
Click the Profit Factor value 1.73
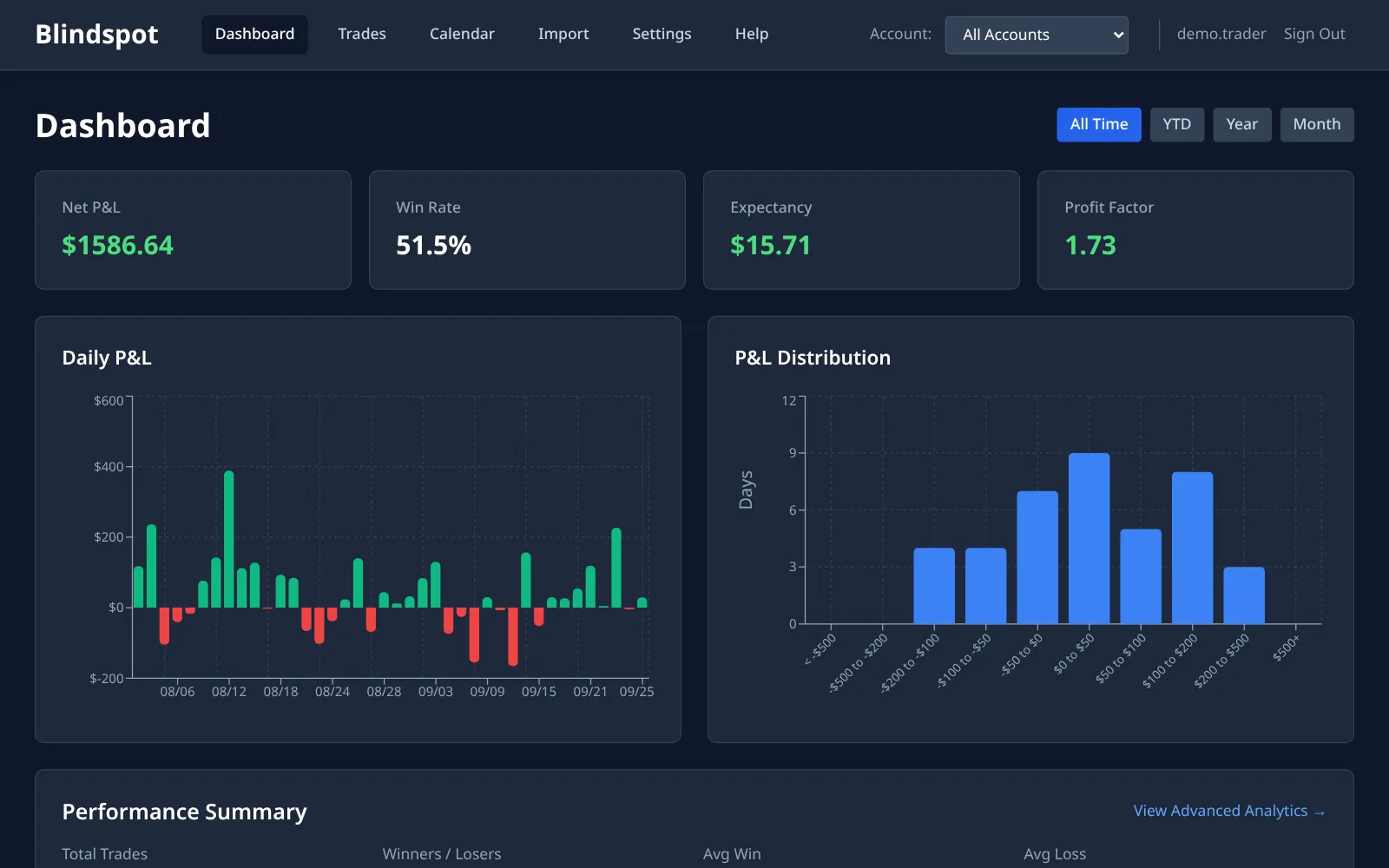1090,246
